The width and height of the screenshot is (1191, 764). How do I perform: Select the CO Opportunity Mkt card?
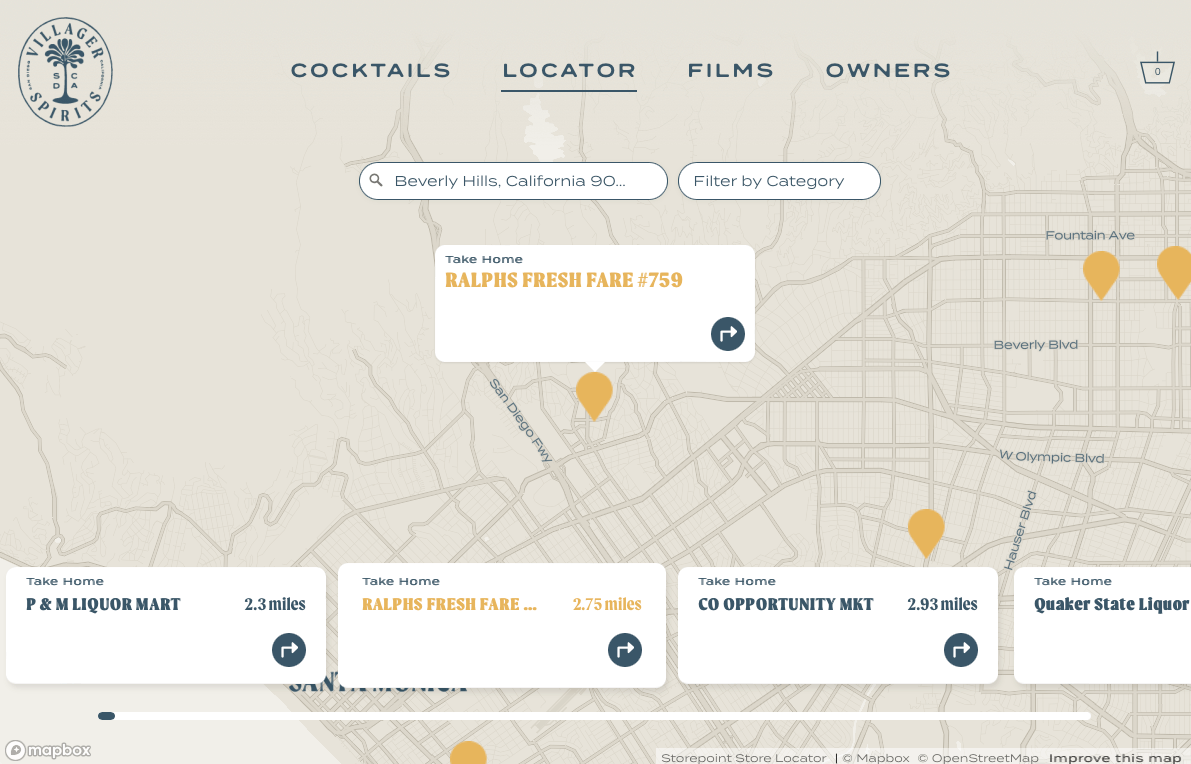[x=838, y=625]
